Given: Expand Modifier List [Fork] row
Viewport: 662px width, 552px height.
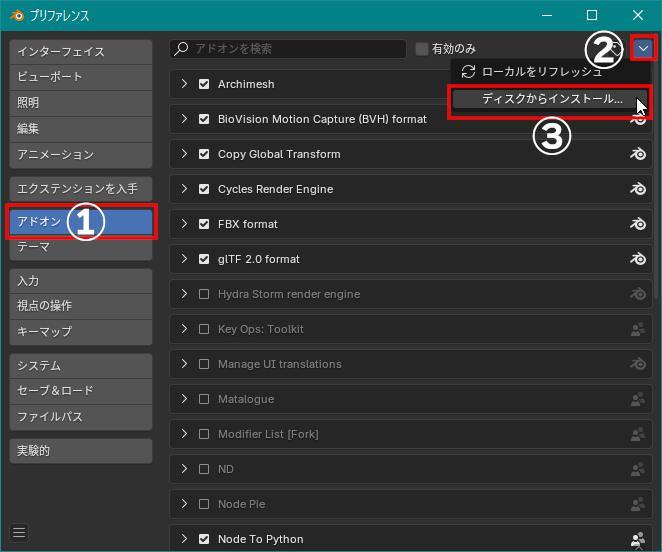Looking at the screenshot, I should 184,434.
